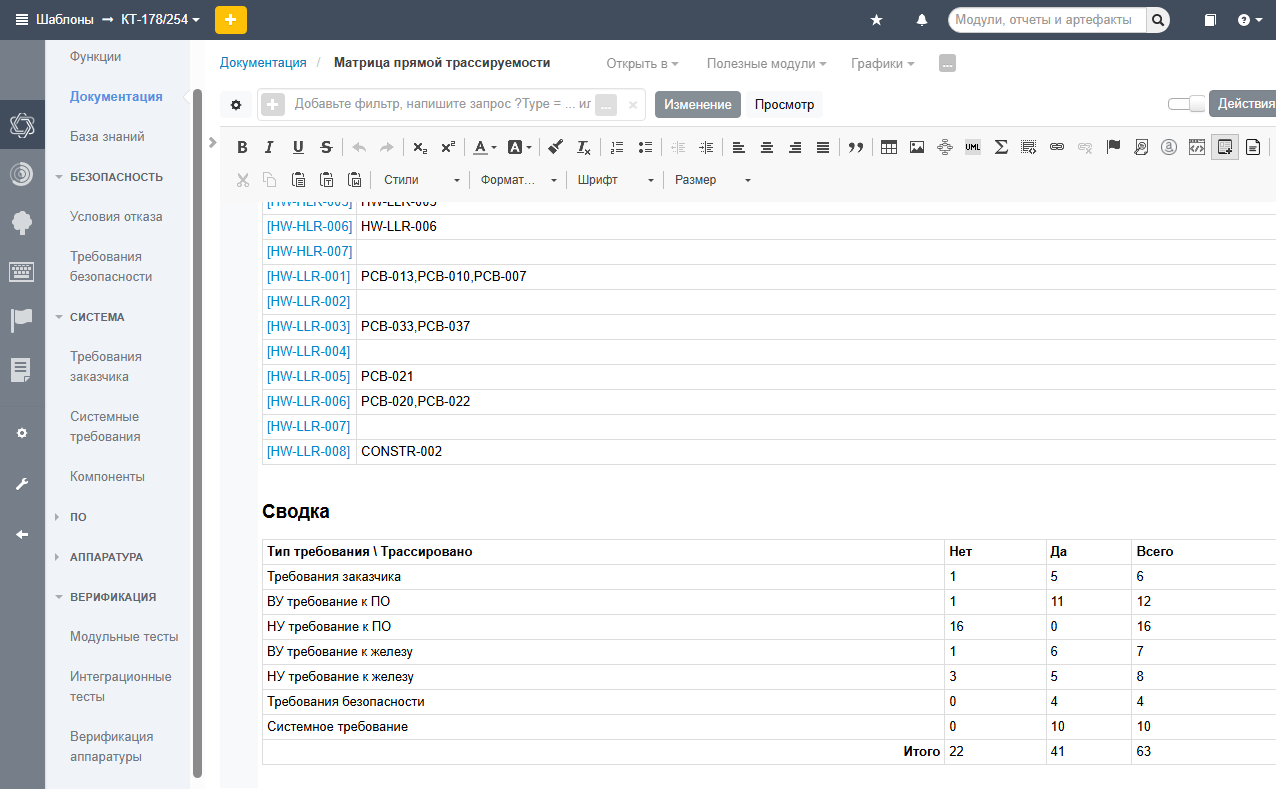Apply superscript formatting

(448, 147)
